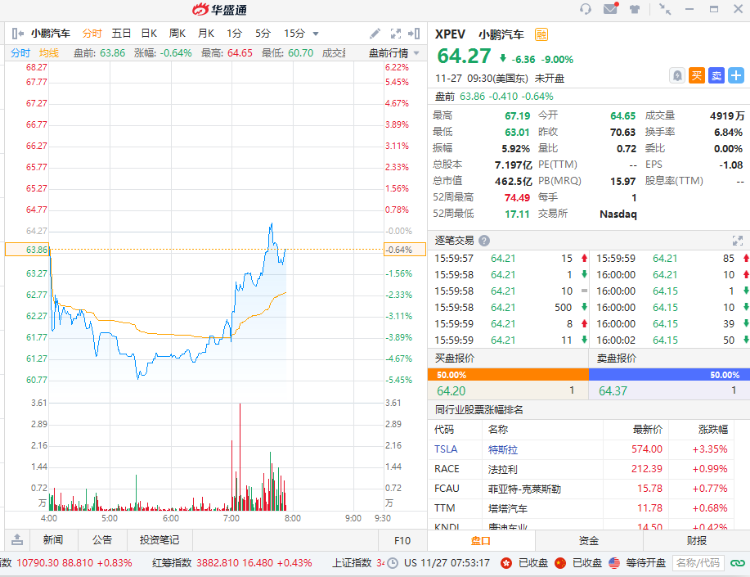Image resolution: width=750 pixels, height=577 pixels.
Task: Click the orange 50.00% bid ratio bar
Action: [508, 375]
